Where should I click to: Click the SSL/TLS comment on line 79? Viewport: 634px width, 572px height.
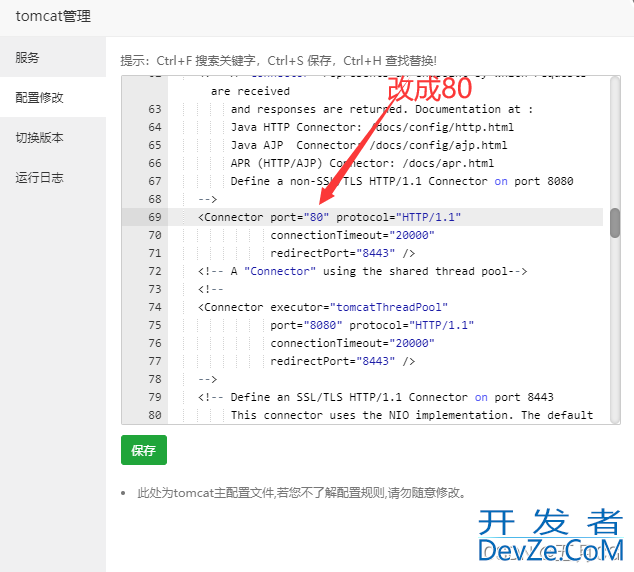coord(376,397)
